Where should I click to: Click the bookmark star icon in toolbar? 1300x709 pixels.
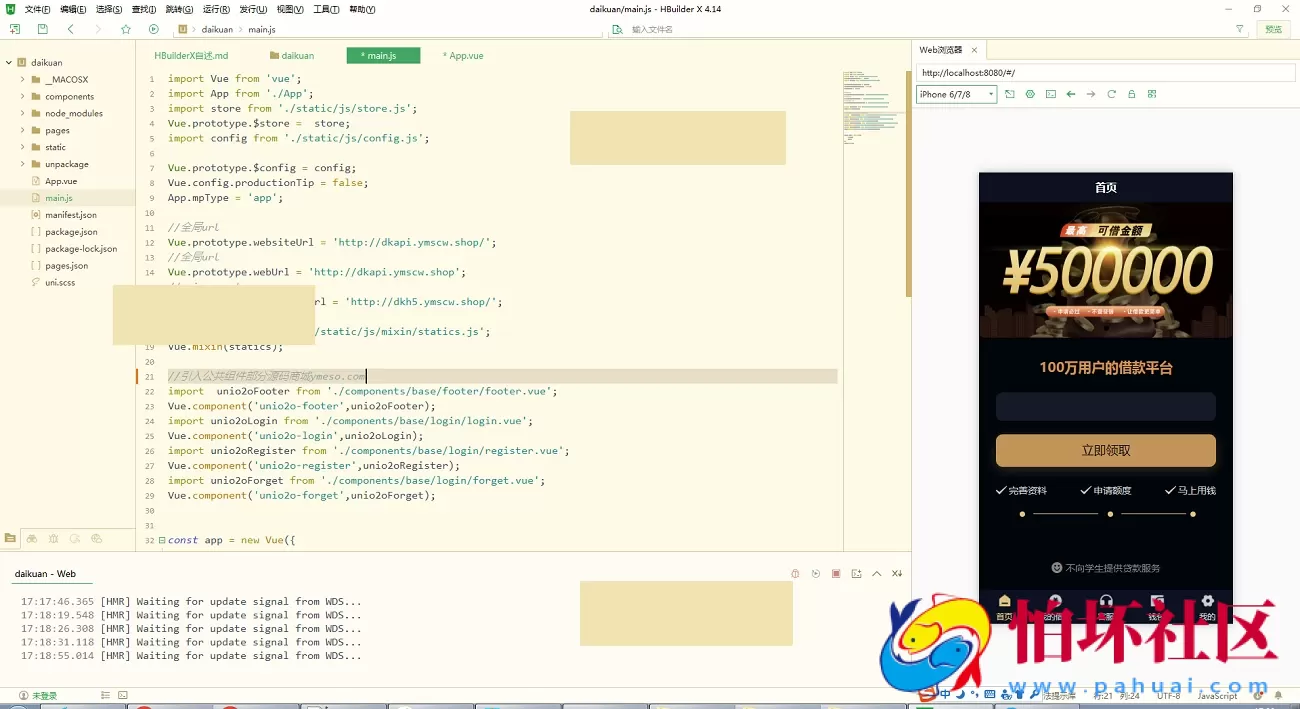click(126, 29)
